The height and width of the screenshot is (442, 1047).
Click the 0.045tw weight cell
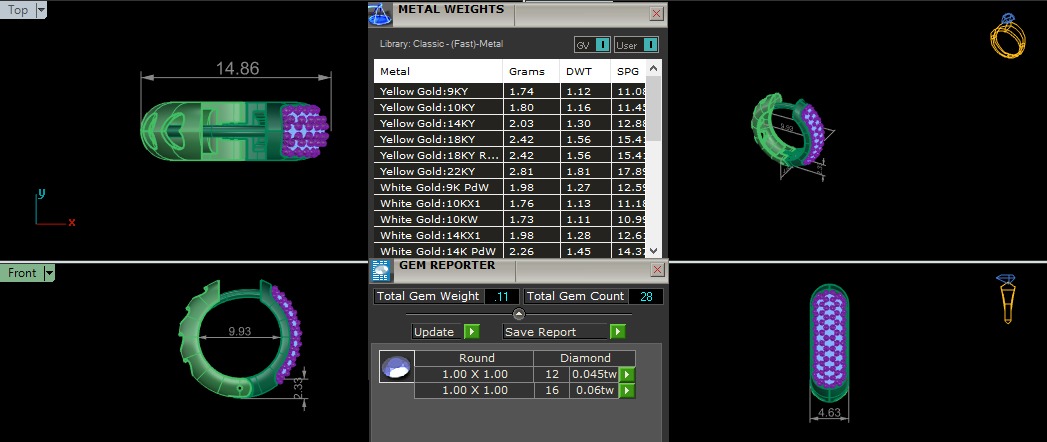594,375
